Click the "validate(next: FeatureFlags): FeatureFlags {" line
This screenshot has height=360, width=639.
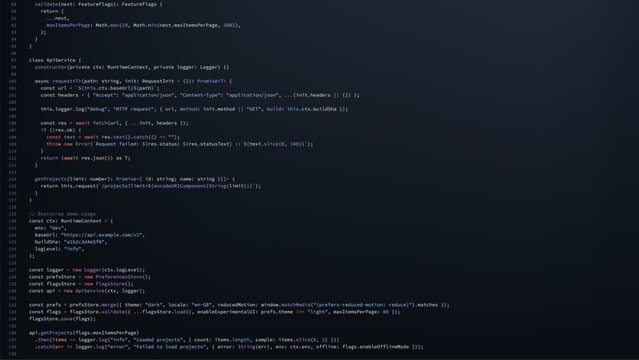click(98, 4)
